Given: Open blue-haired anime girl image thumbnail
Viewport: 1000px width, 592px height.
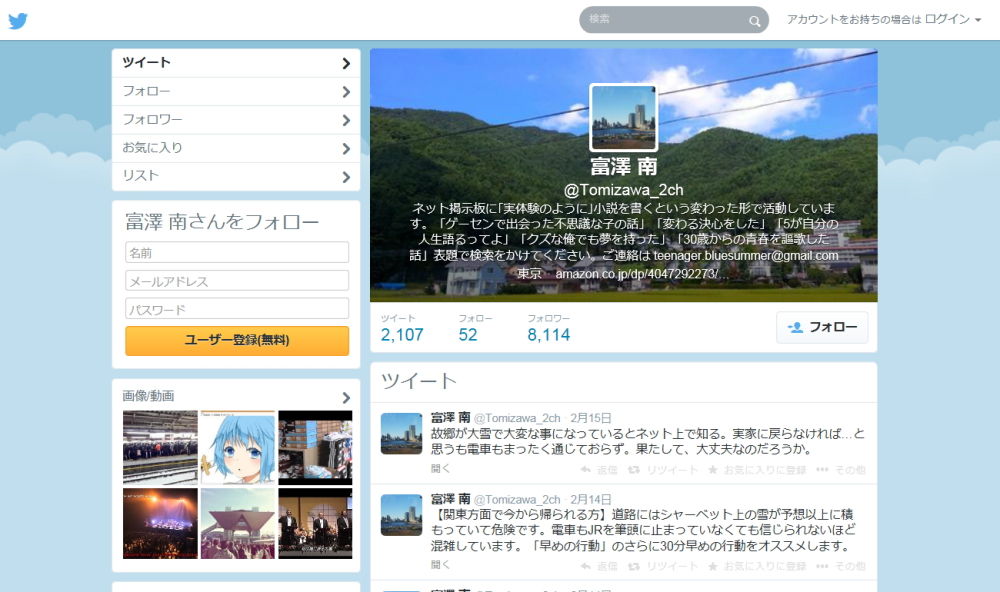Looking at the screenshot, I should tap(238, 447).
